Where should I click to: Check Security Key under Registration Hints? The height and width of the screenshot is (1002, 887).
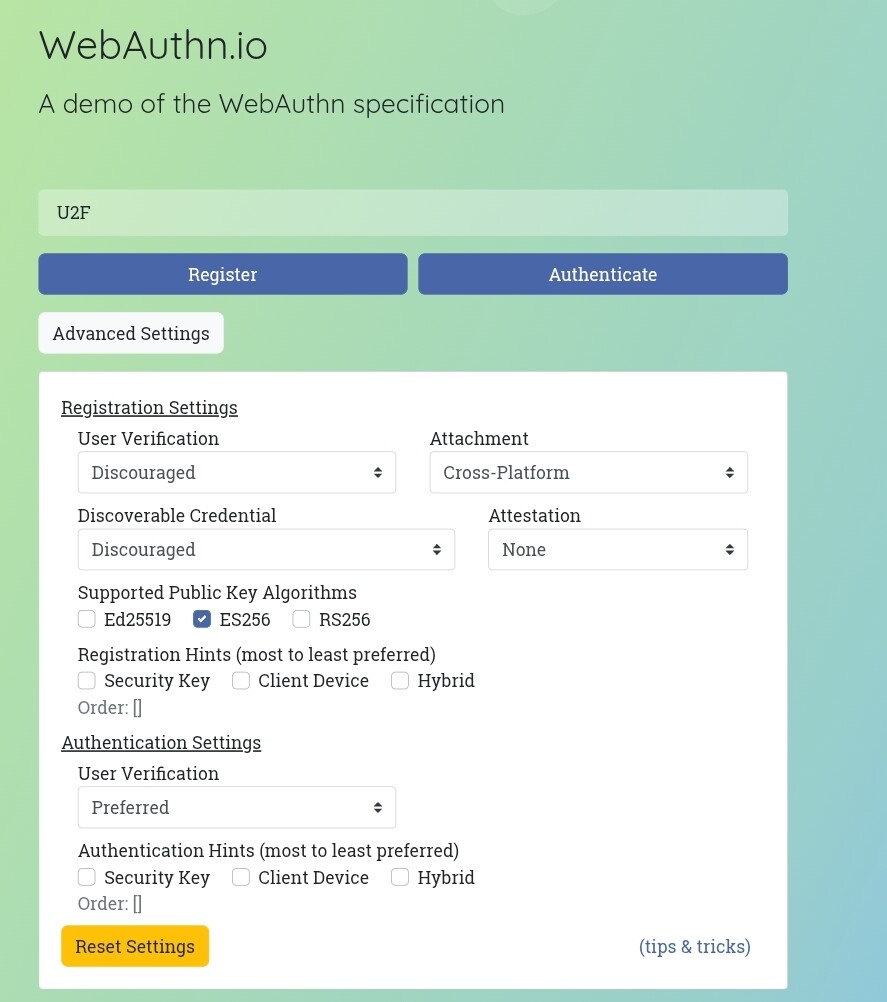[x=87, y=681]
